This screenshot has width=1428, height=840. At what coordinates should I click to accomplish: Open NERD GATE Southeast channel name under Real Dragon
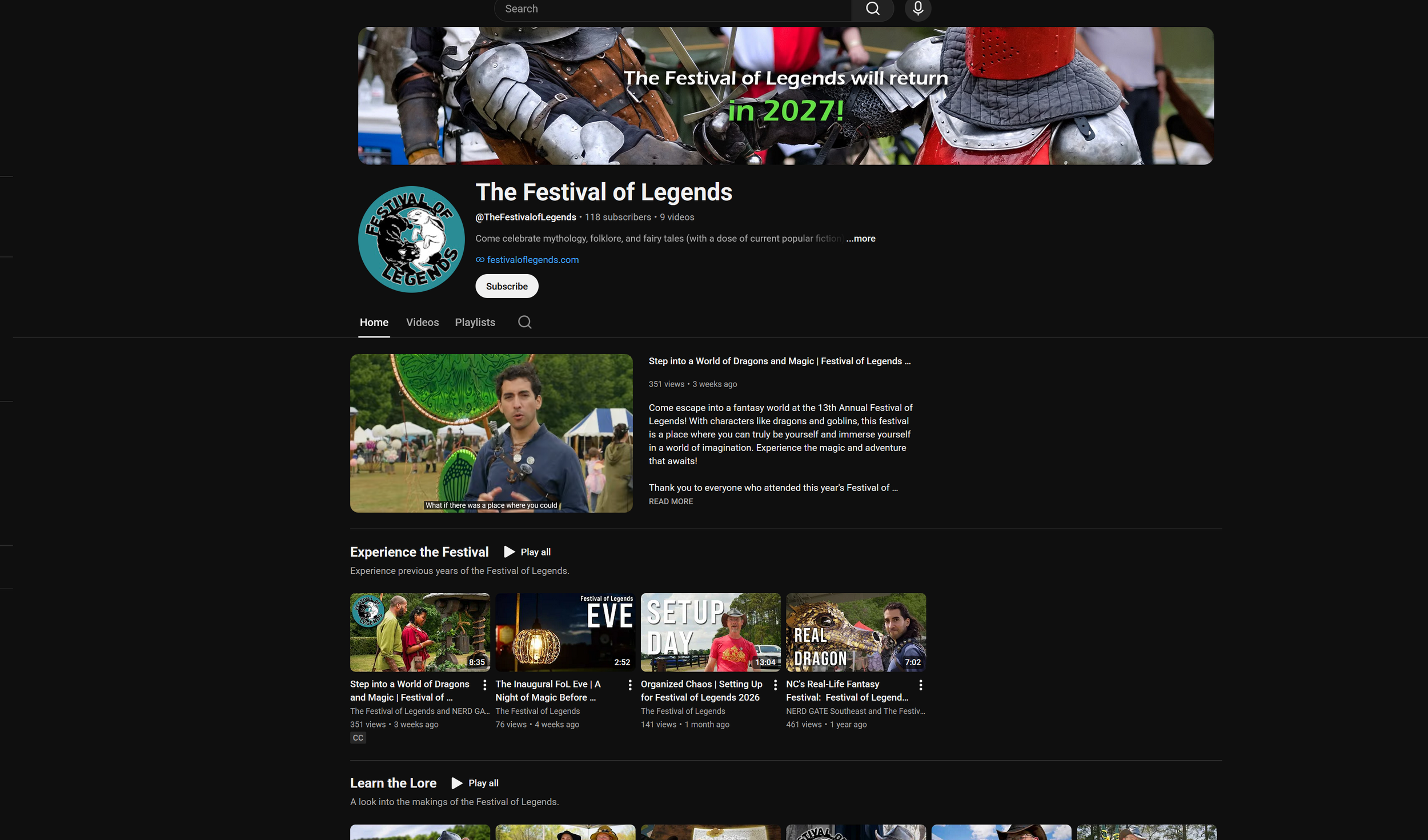pyautogui.click(x=855, y=711)
